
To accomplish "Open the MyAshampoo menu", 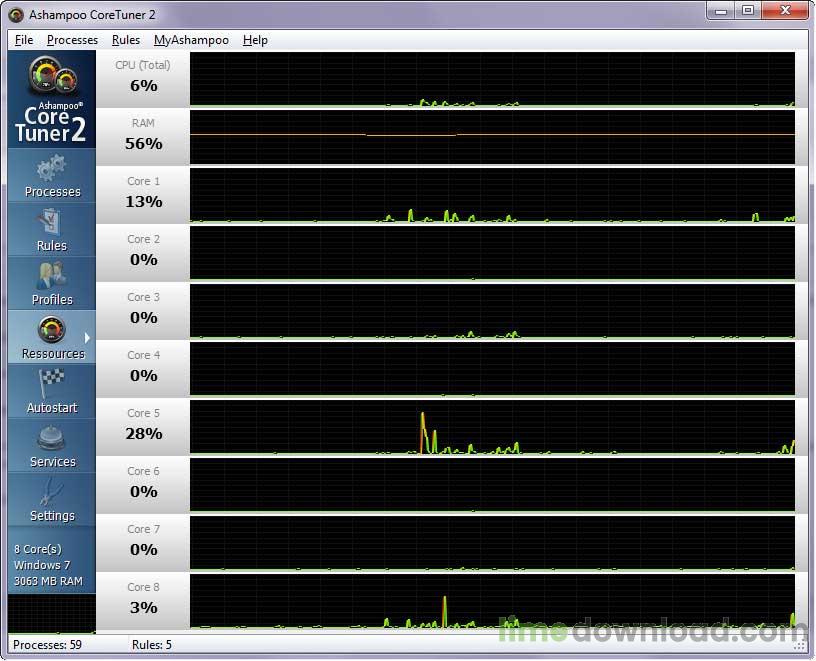I will click(x=191, y=40).
